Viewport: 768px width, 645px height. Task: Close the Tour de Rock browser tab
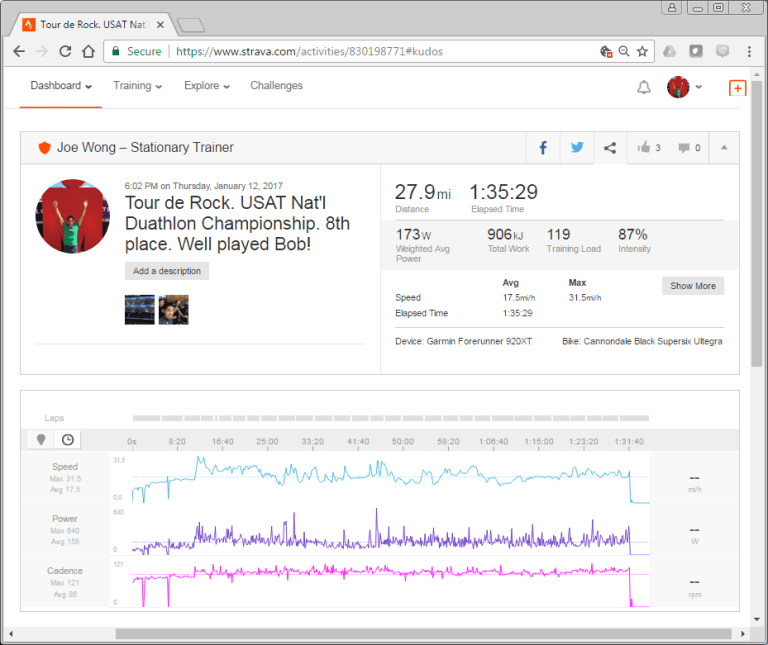160,24
